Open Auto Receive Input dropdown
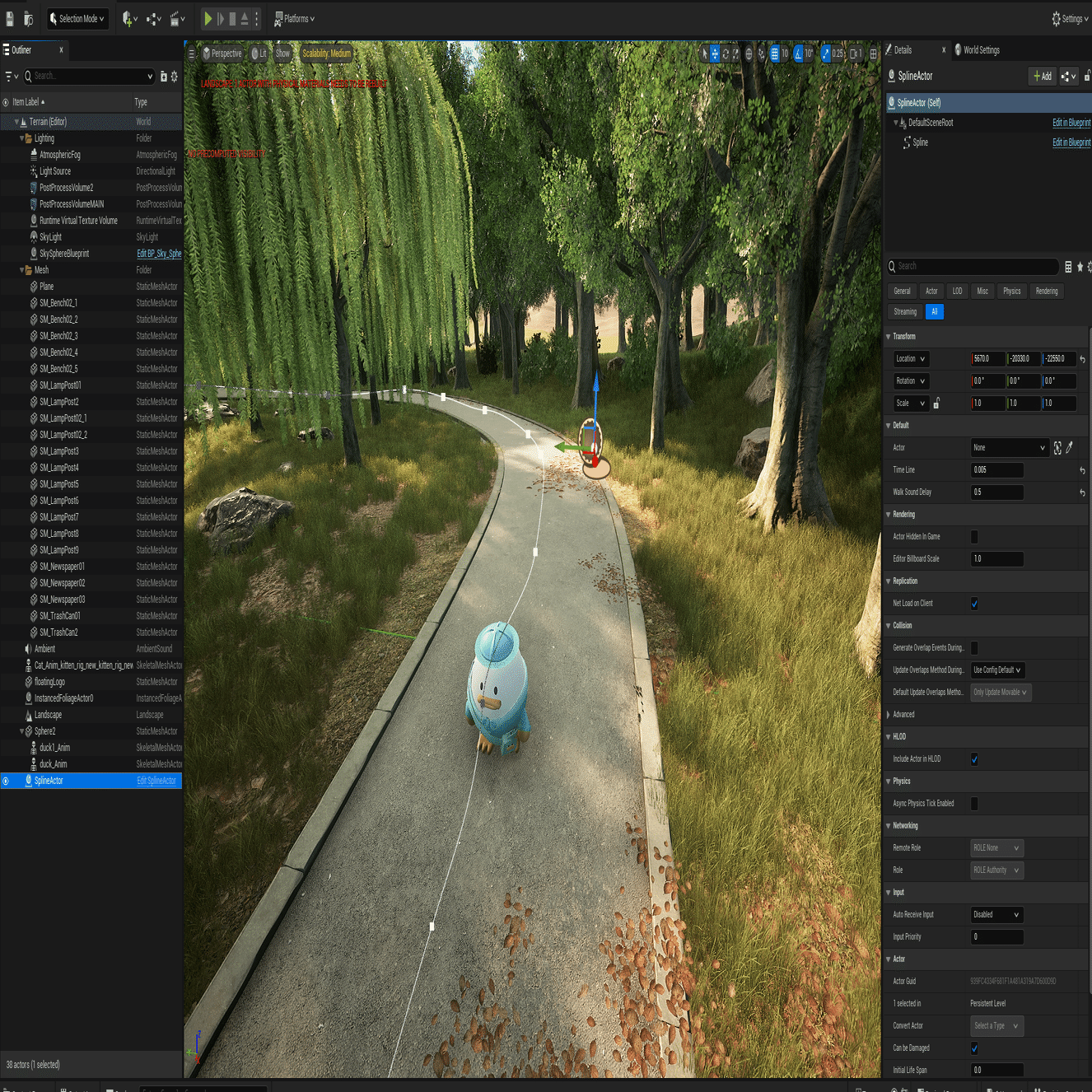This screenshot has height=1092, width=1092. point(997,915)
